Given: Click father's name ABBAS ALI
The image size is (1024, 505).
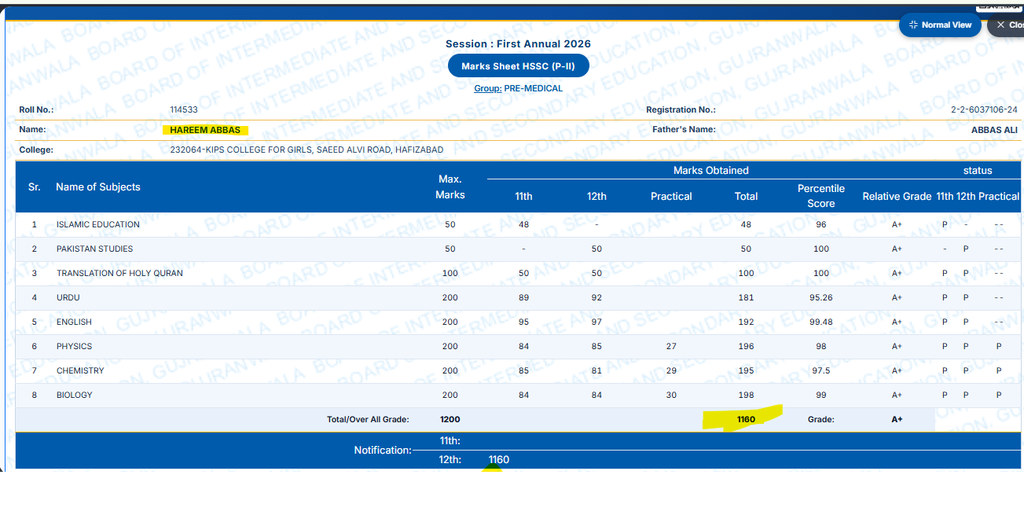Looking at the screenshot, I should click(995, 130).
